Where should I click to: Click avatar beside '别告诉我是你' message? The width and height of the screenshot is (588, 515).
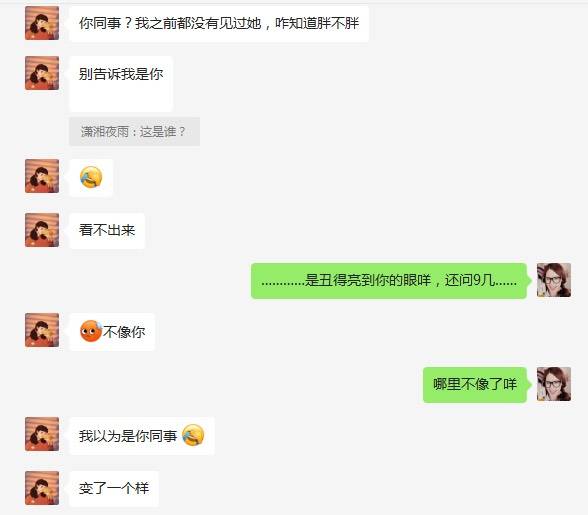pos(42,73)
